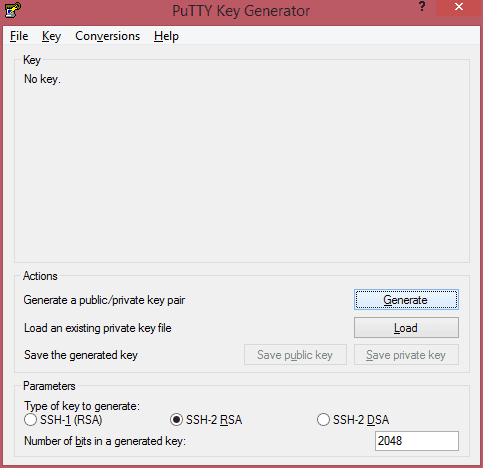
Task: Click the Save public key button
Action: 295,355
